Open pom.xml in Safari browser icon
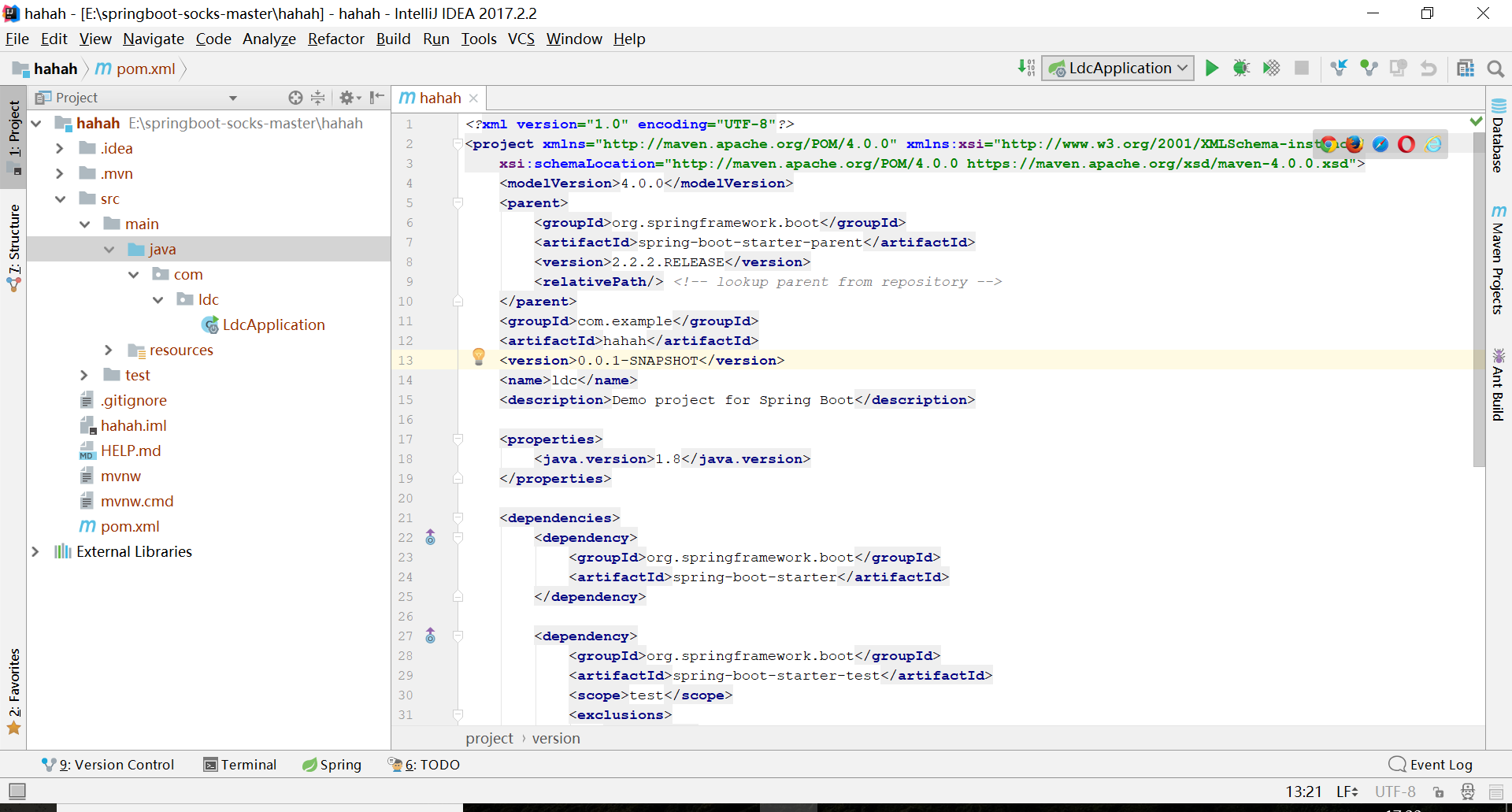This screenshot has height=812, width=1512. [x=1380, y=144]
